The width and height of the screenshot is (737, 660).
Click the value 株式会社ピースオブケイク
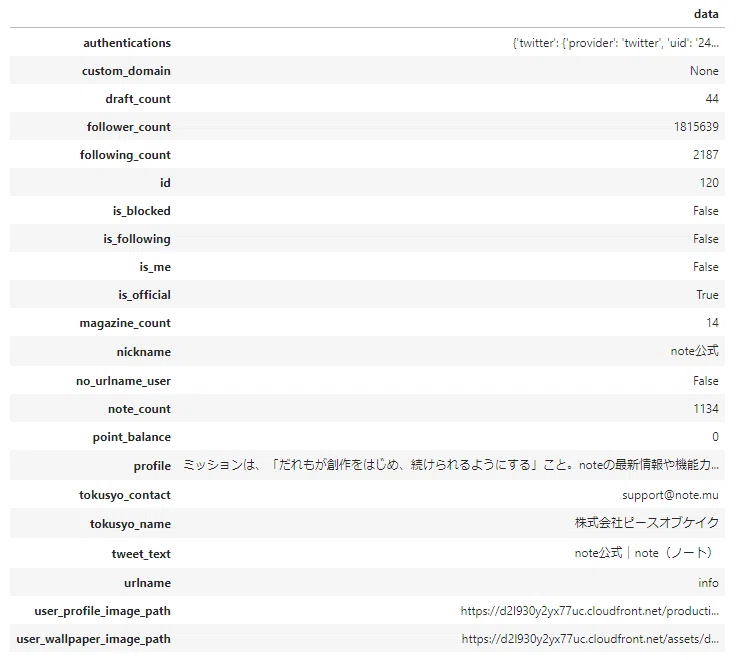click(647, 523)
